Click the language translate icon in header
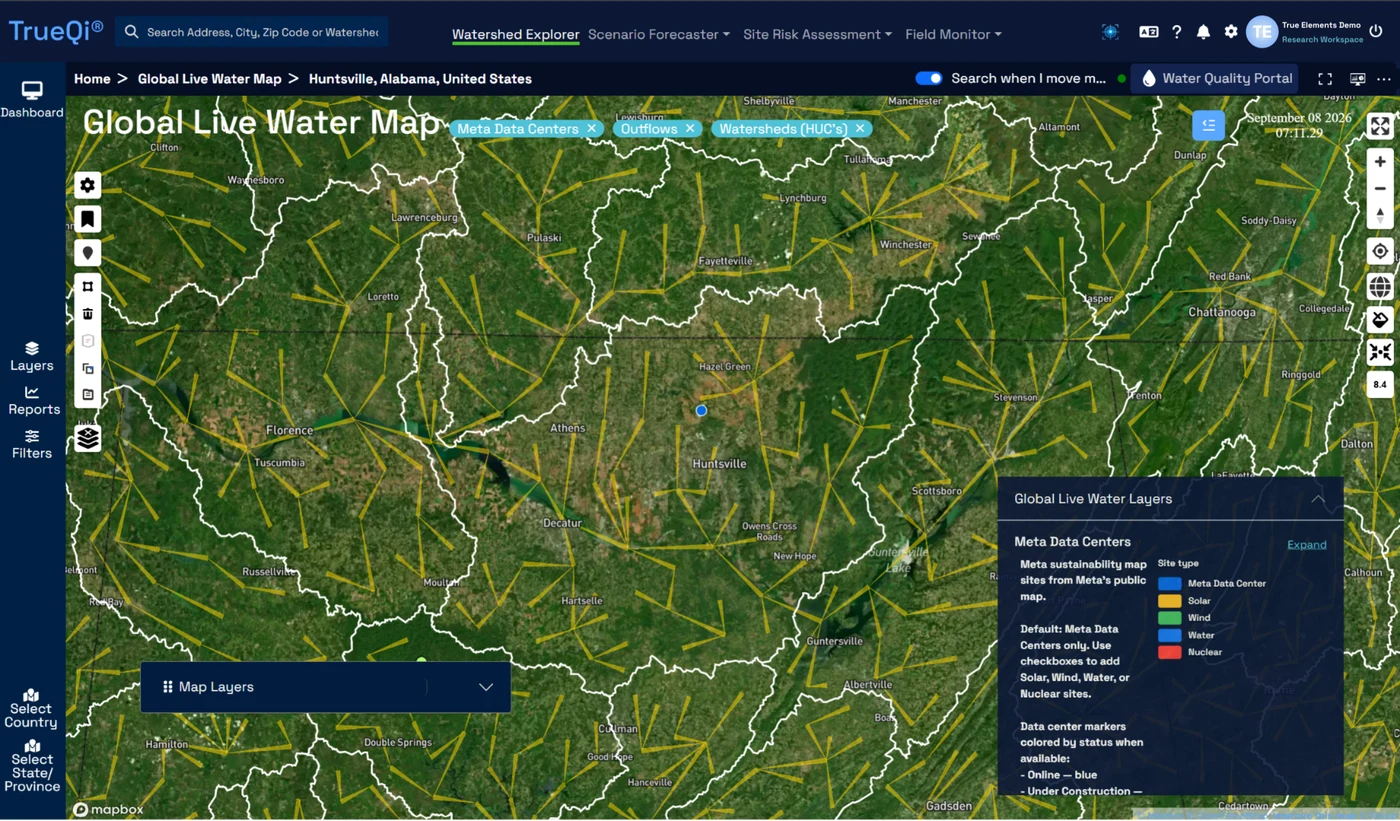Image resolution: width=1400 pixels, height=821 pixels. coord(1148,32)
